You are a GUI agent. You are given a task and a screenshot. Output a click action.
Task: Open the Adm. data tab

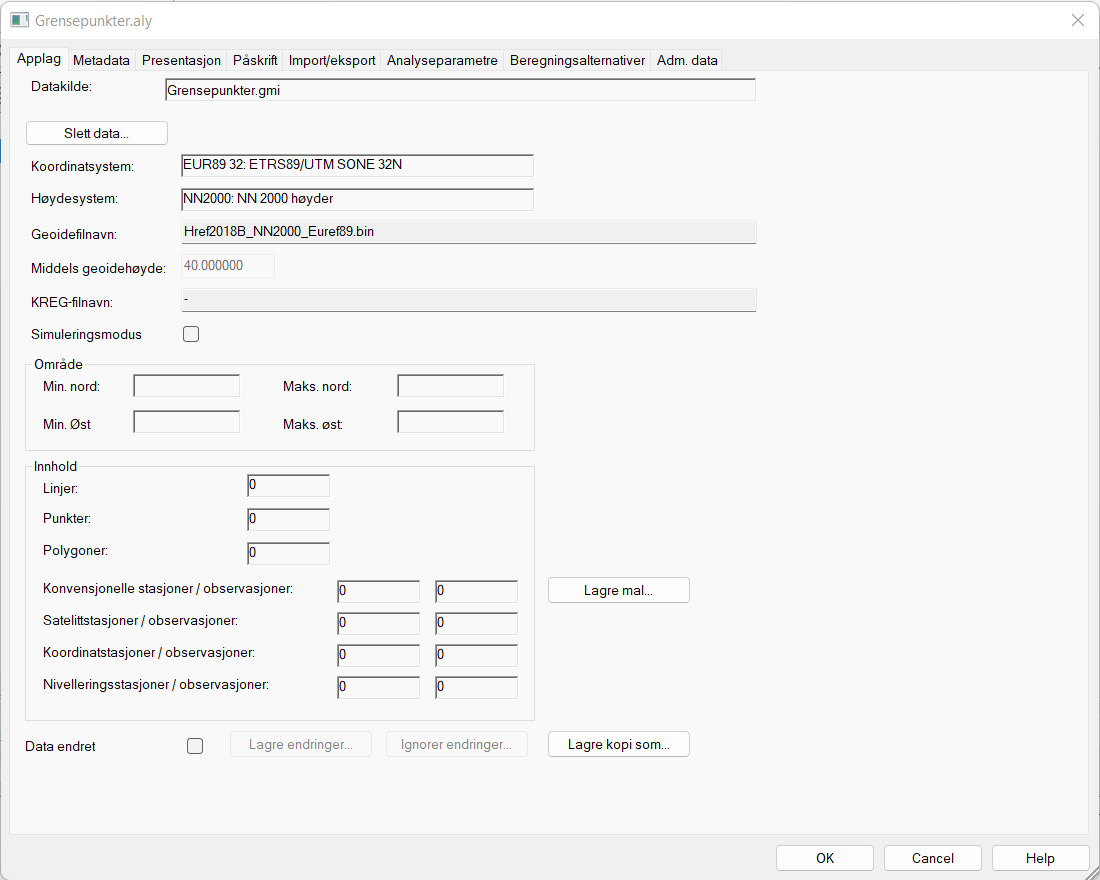pos(687,60)
